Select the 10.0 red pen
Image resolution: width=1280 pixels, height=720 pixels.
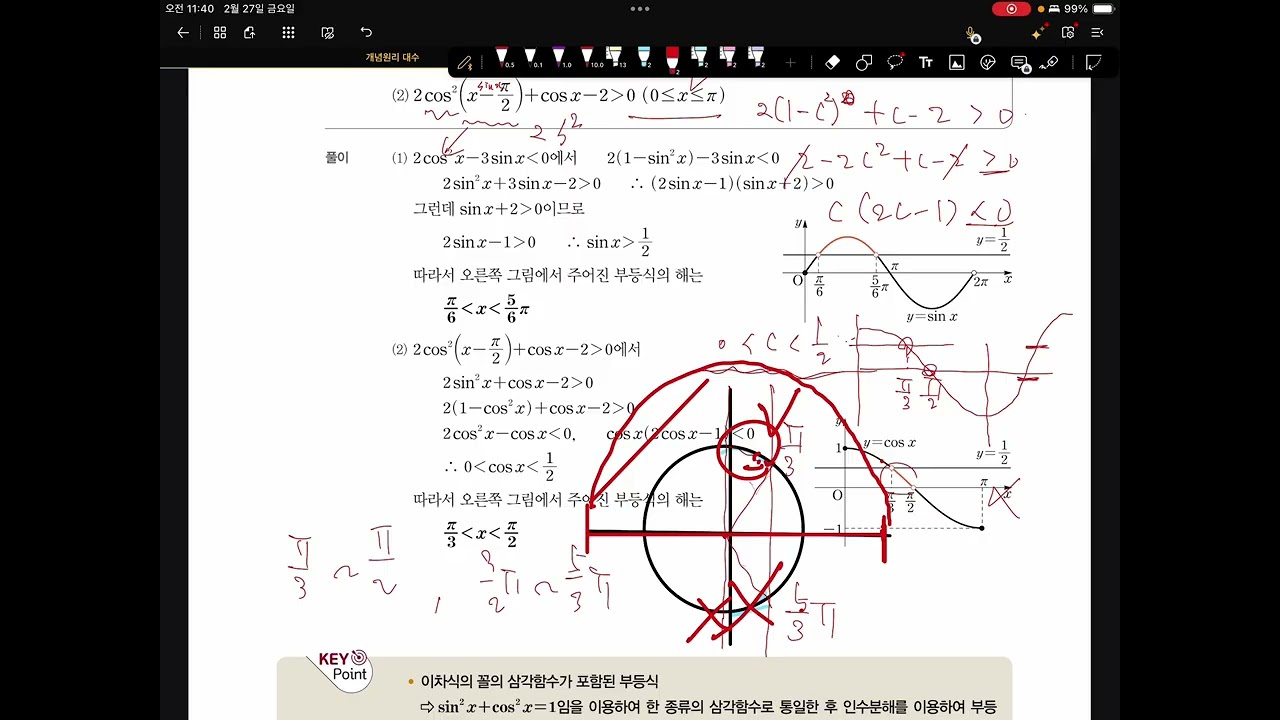pyautogui.click(x=588, y=59)
